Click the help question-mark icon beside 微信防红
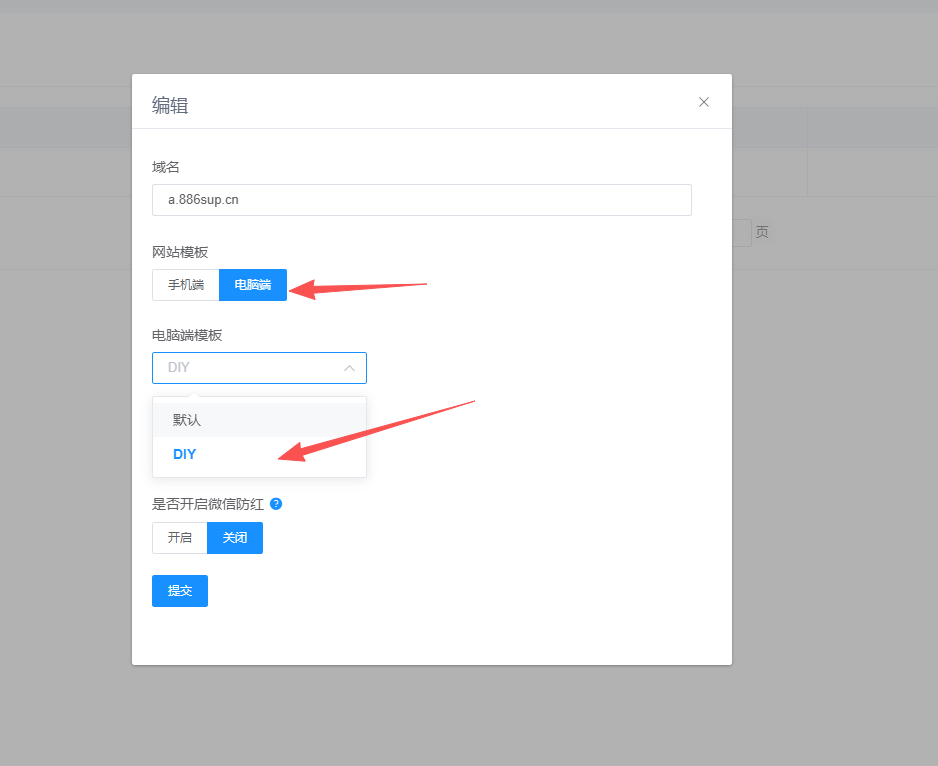The height and width of the screenshot is (766, 938). pyautogui.click(x=276, y=504)
